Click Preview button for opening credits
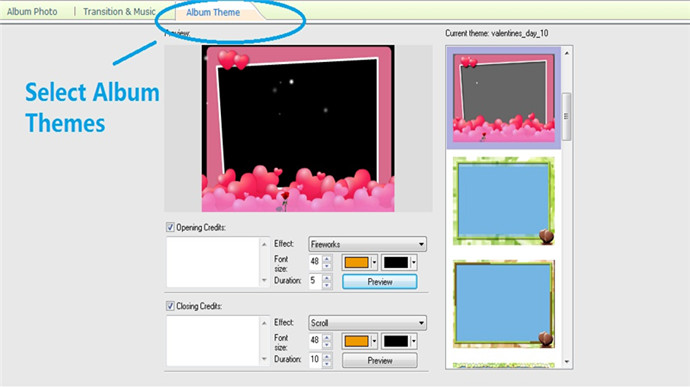 [x=379, y=282]
